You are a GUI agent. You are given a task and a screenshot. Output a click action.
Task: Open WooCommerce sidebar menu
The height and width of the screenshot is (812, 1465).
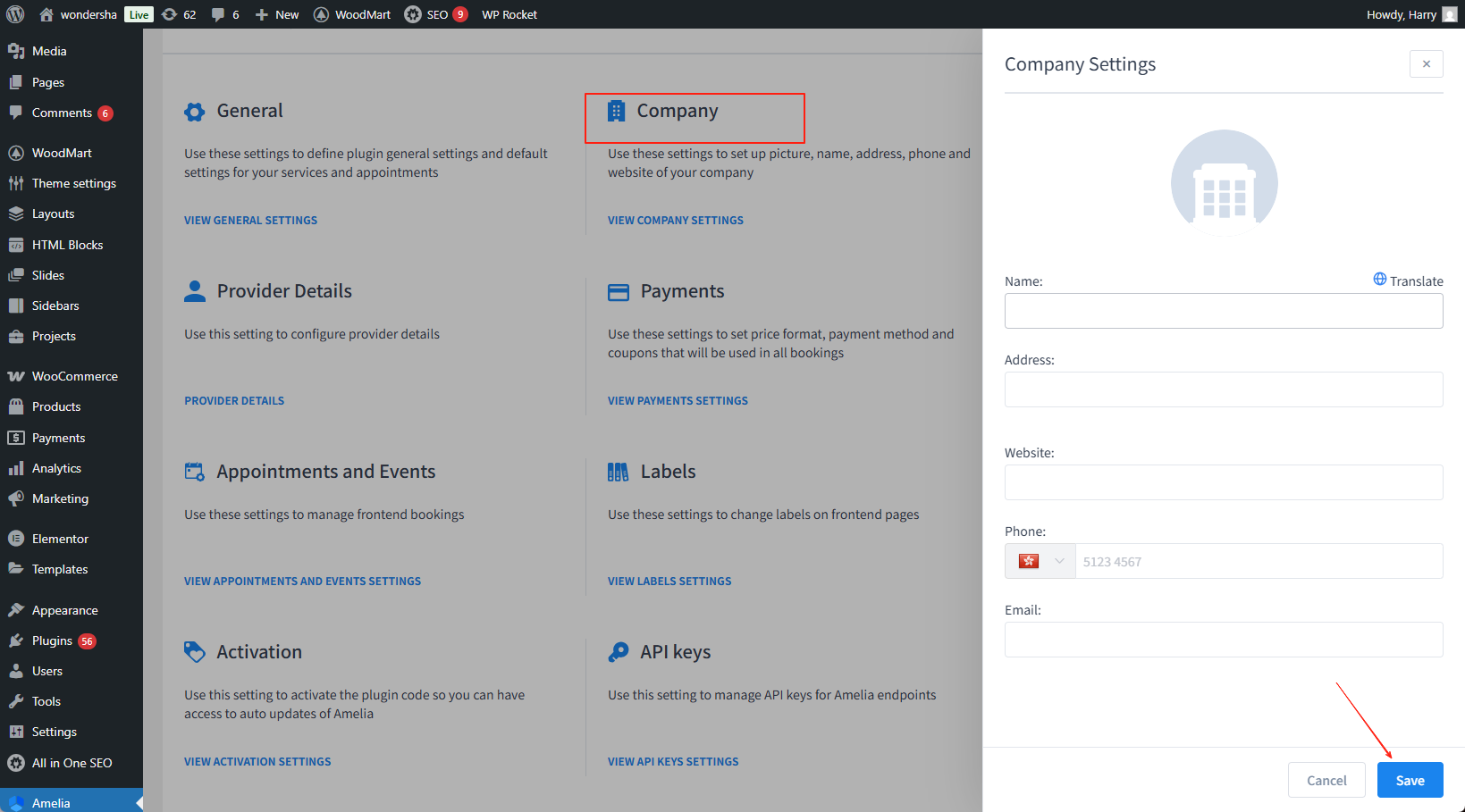click(x=74, y=376)
